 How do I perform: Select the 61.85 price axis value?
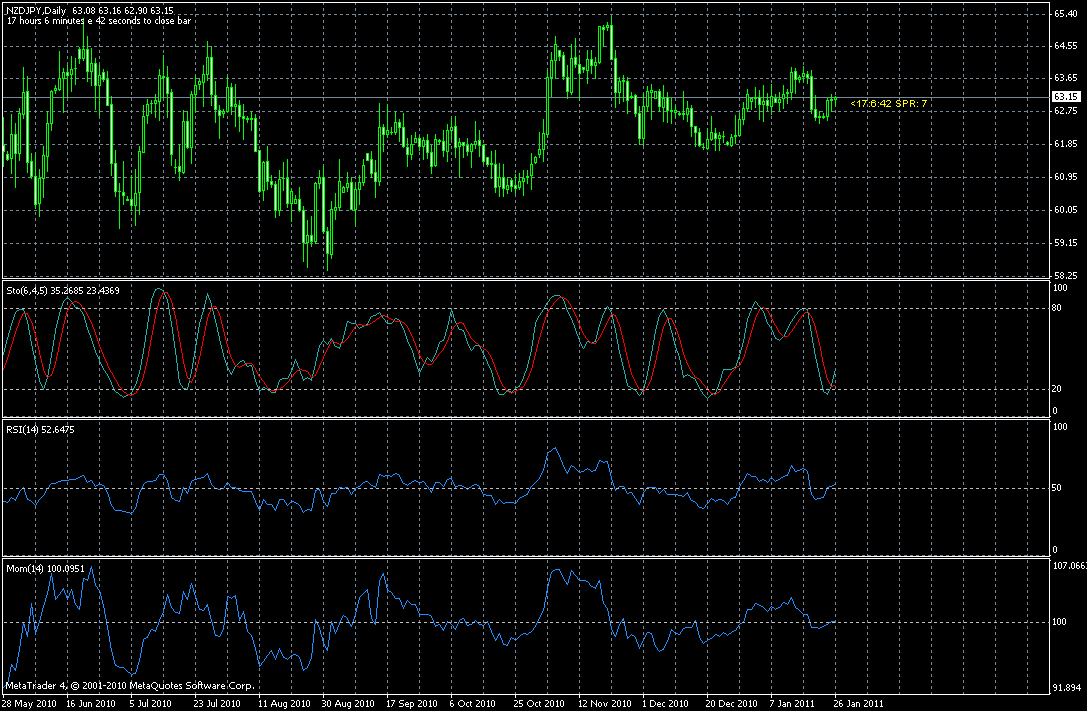(1066, 144)
